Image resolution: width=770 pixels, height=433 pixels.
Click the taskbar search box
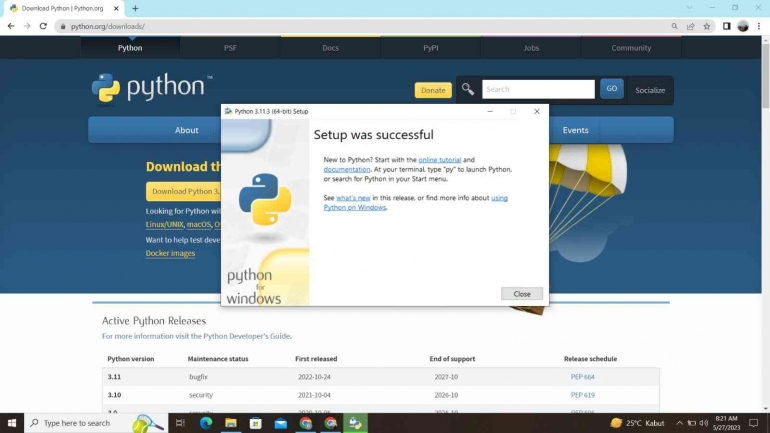click(96, 423)
